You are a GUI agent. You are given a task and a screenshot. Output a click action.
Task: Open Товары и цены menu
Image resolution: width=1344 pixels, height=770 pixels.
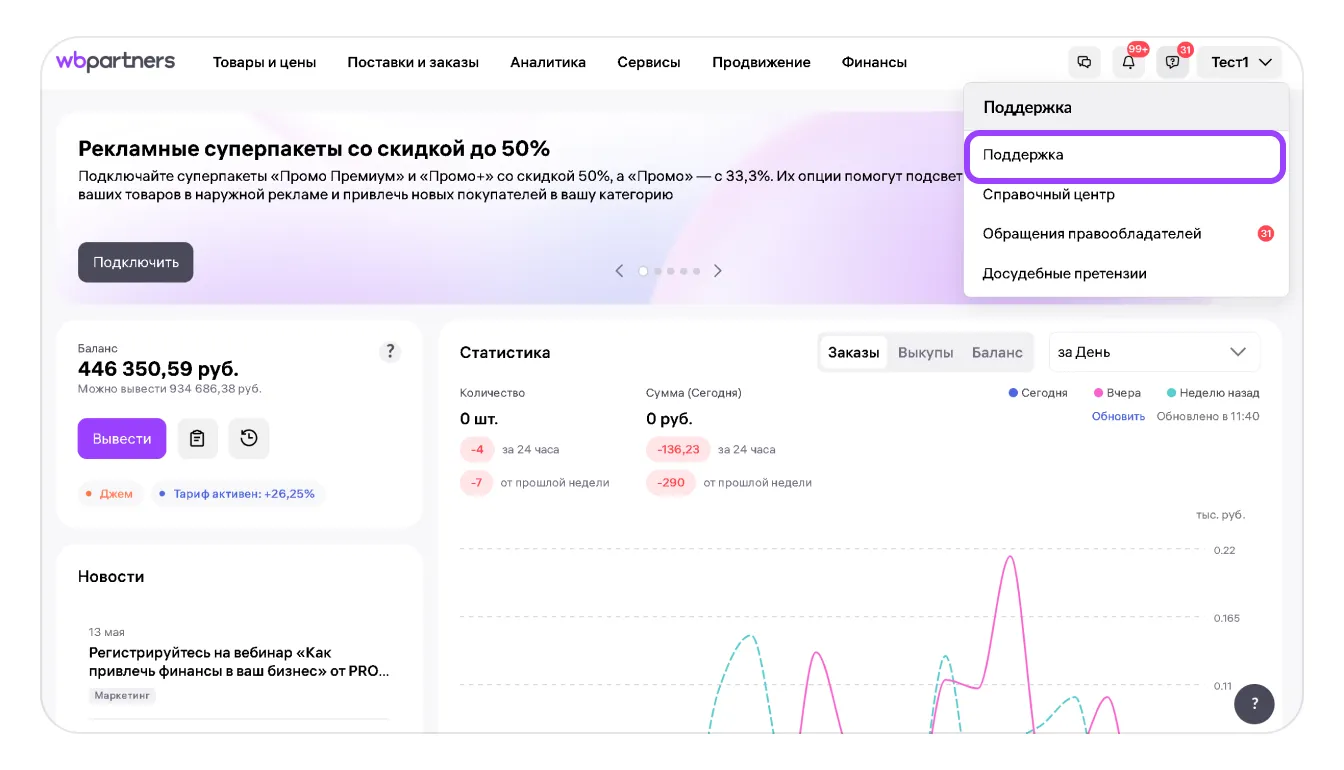coord(264,62)
